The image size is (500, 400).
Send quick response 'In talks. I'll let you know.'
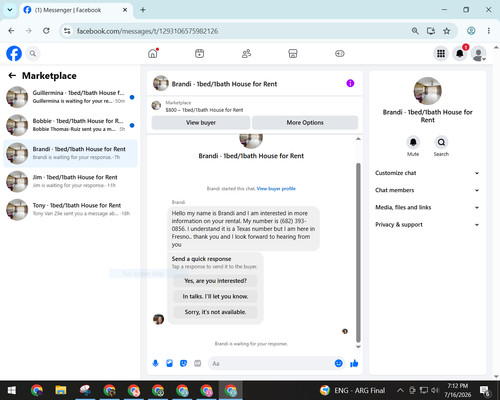(215, 296)
